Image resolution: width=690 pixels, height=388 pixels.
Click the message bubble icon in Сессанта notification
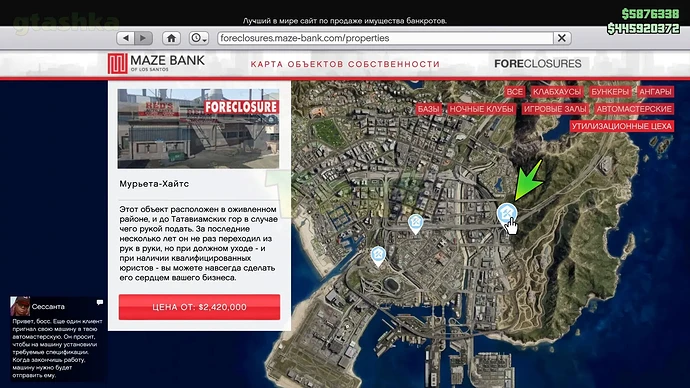click(x=100, y=302)
